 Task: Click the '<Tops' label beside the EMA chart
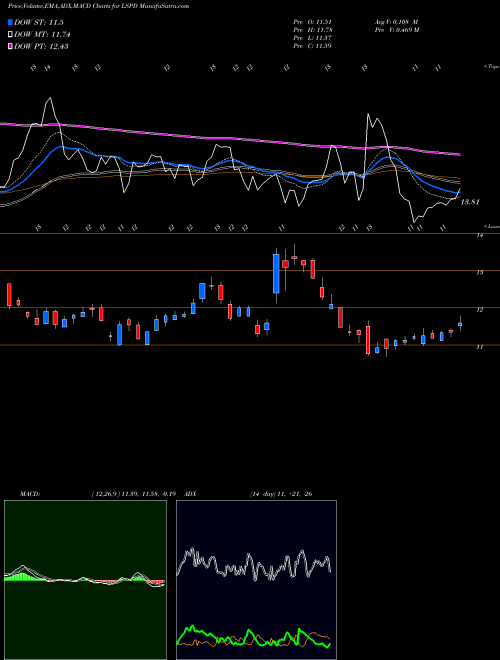click(x=492, y=67)
